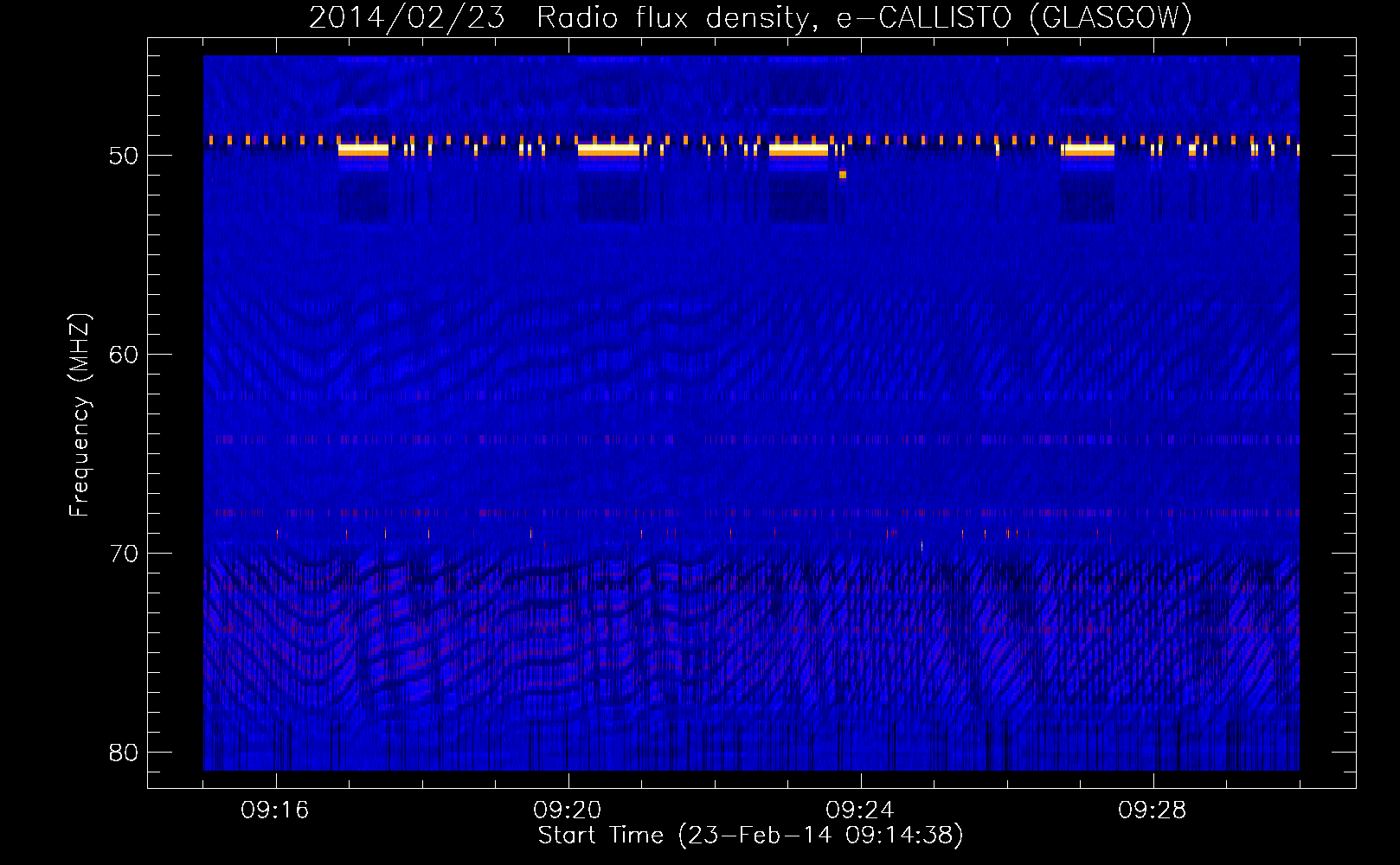The image size is (1400, 865).
Task: Click the 80 frequency tick label
Action: click(x=124, y=753)
